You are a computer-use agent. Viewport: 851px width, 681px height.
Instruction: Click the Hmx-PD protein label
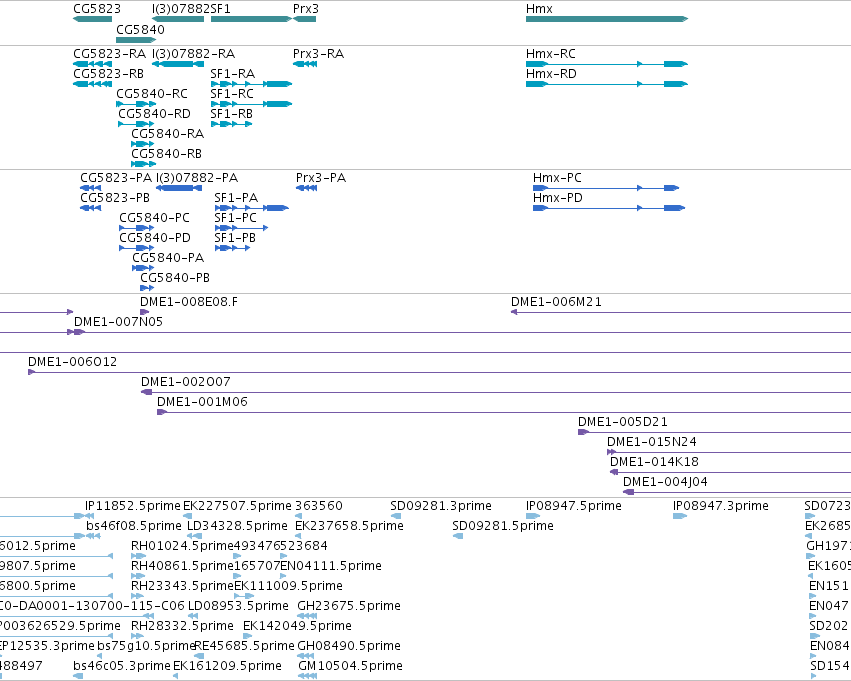click(x=558, y=198)
